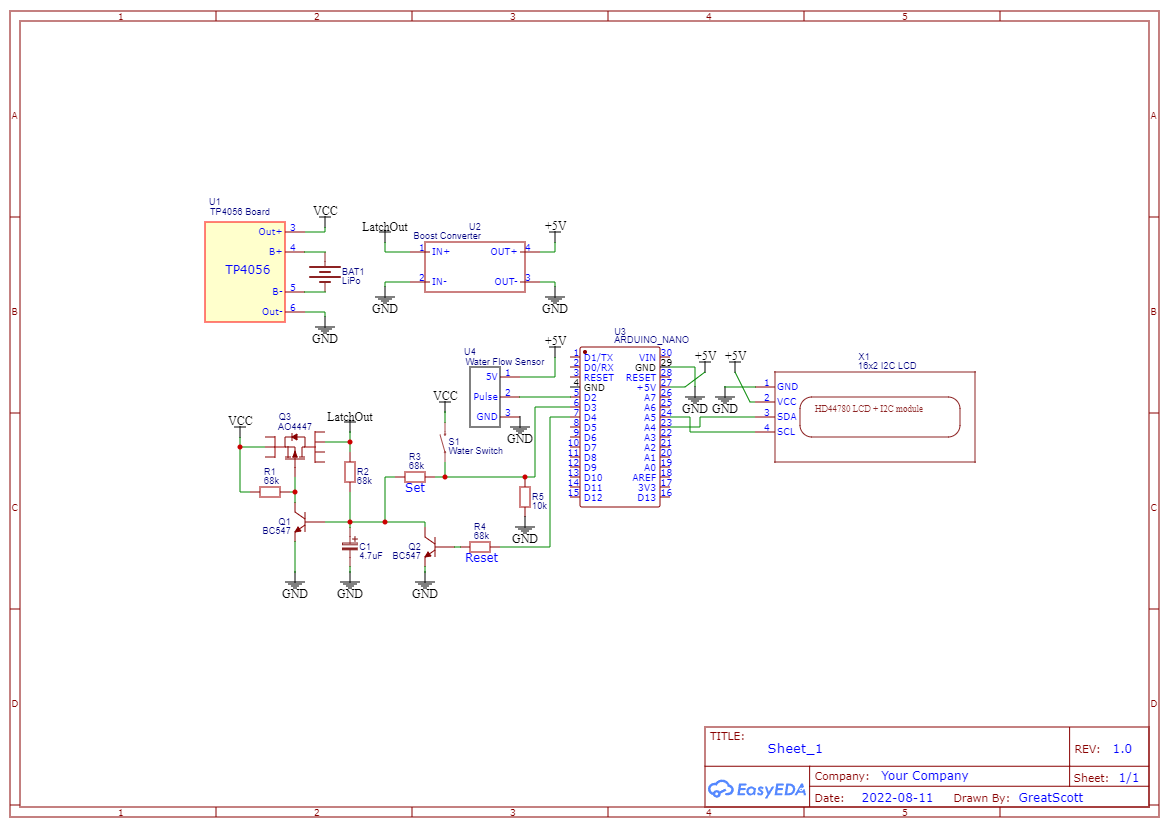Screen dimensions: 1169x827
Task: Select the TP4056 board symbol U1
Action: point(245,272)
